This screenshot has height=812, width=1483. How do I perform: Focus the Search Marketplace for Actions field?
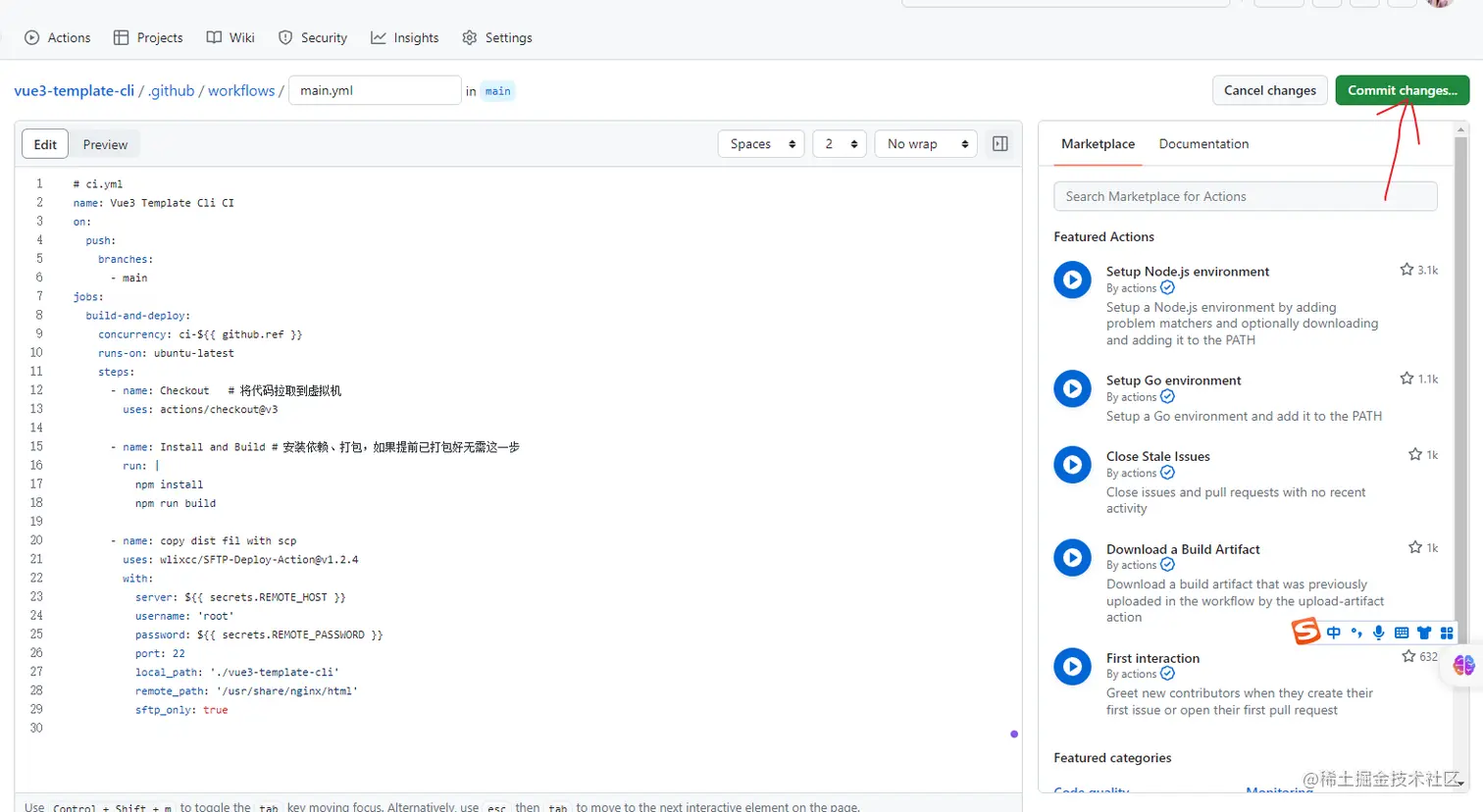tap(1246, 196)
